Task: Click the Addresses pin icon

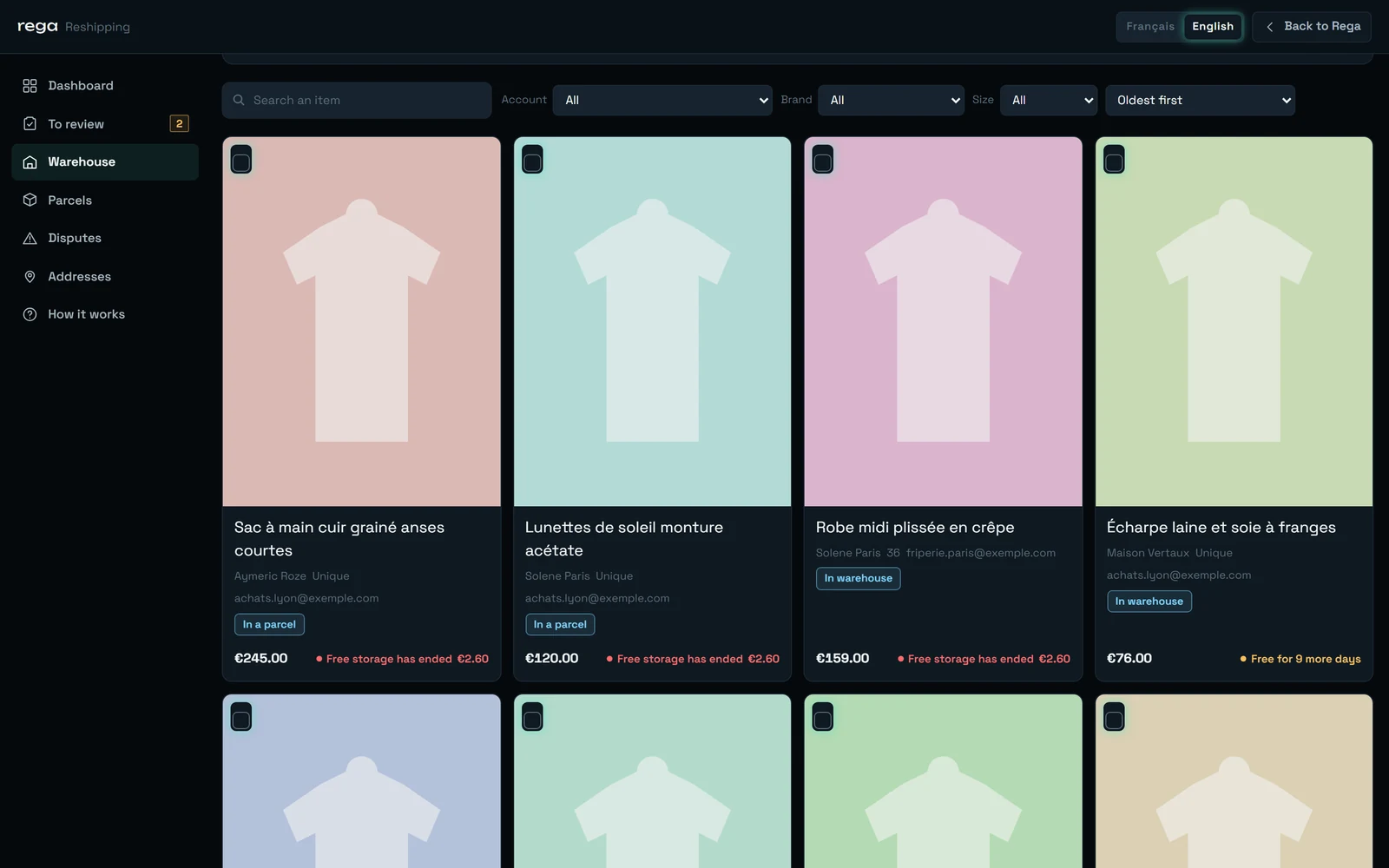Action: [x=30, y=277]
